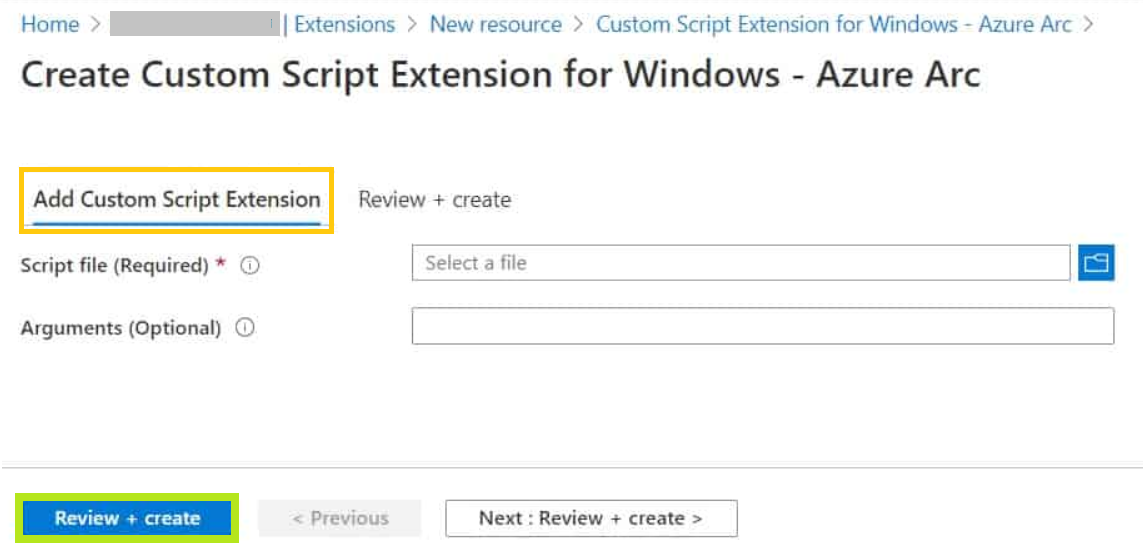Screen dimensions: 1143x557
Task: Focus the Select a file input field
Action: tap(741, 262)
